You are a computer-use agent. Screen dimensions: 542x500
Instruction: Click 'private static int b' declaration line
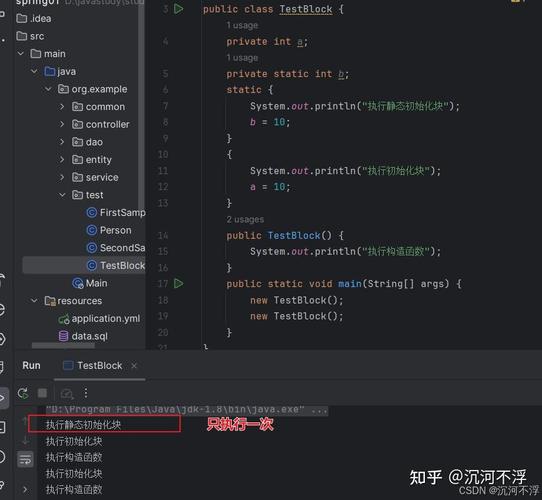[x=288, y=74]
